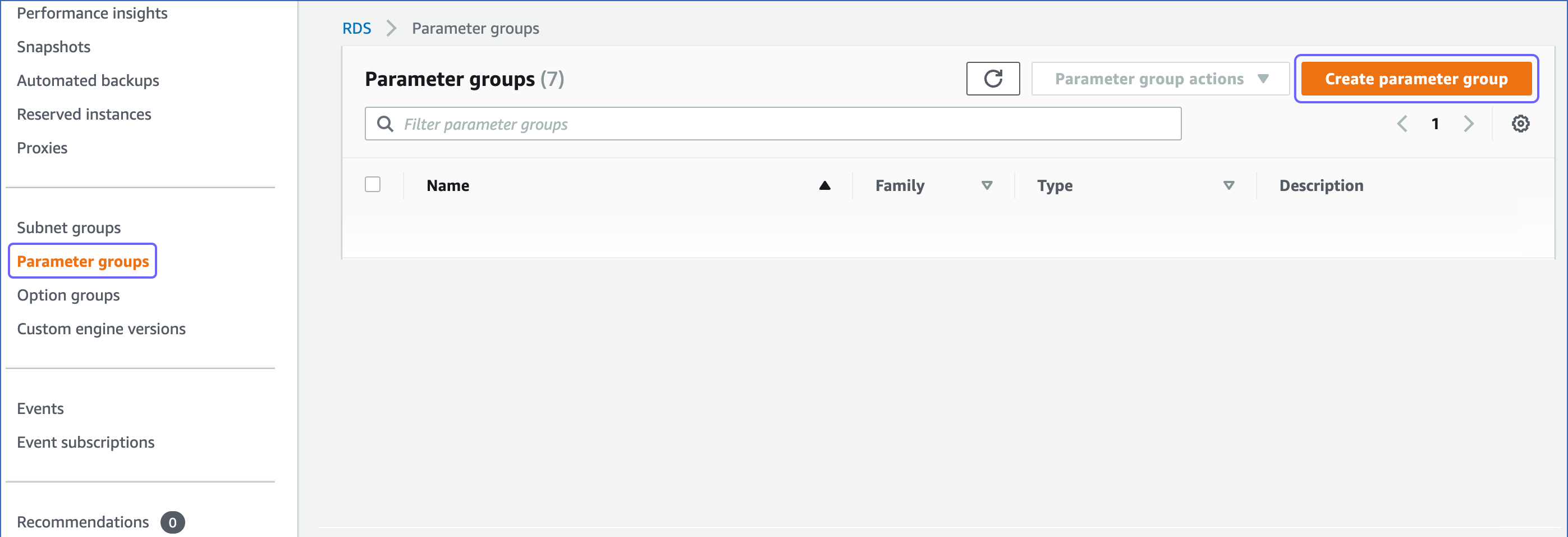Open the Family column filter dropdown
Image resolution: width=1568 pixels, height=537 pixels.
(x=987, y=185)
